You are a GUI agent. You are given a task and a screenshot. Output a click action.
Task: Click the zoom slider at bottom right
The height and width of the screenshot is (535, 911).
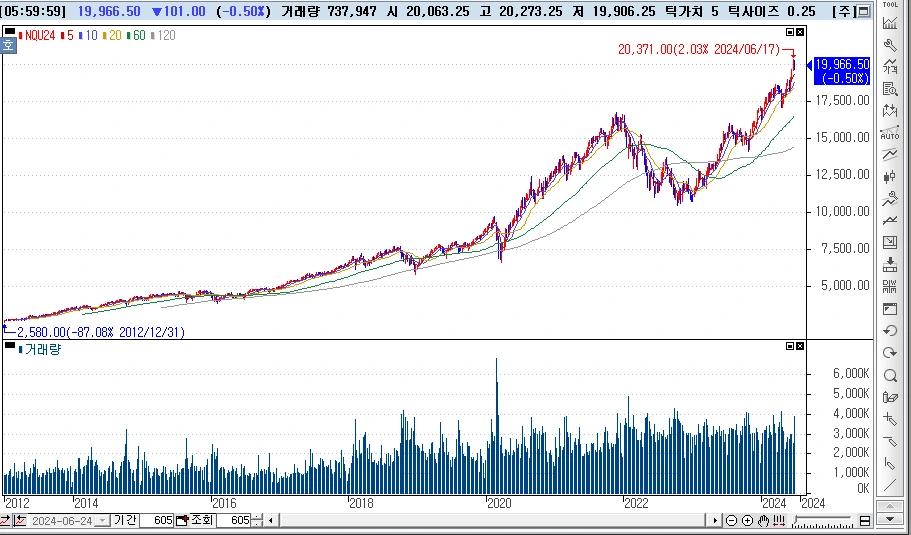click(824, 519)
